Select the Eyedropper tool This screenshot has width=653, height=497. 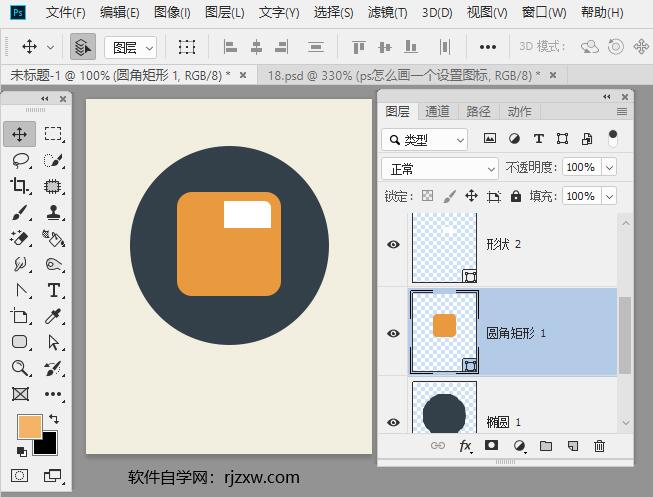pyautogui.click(x=53, y=316)
